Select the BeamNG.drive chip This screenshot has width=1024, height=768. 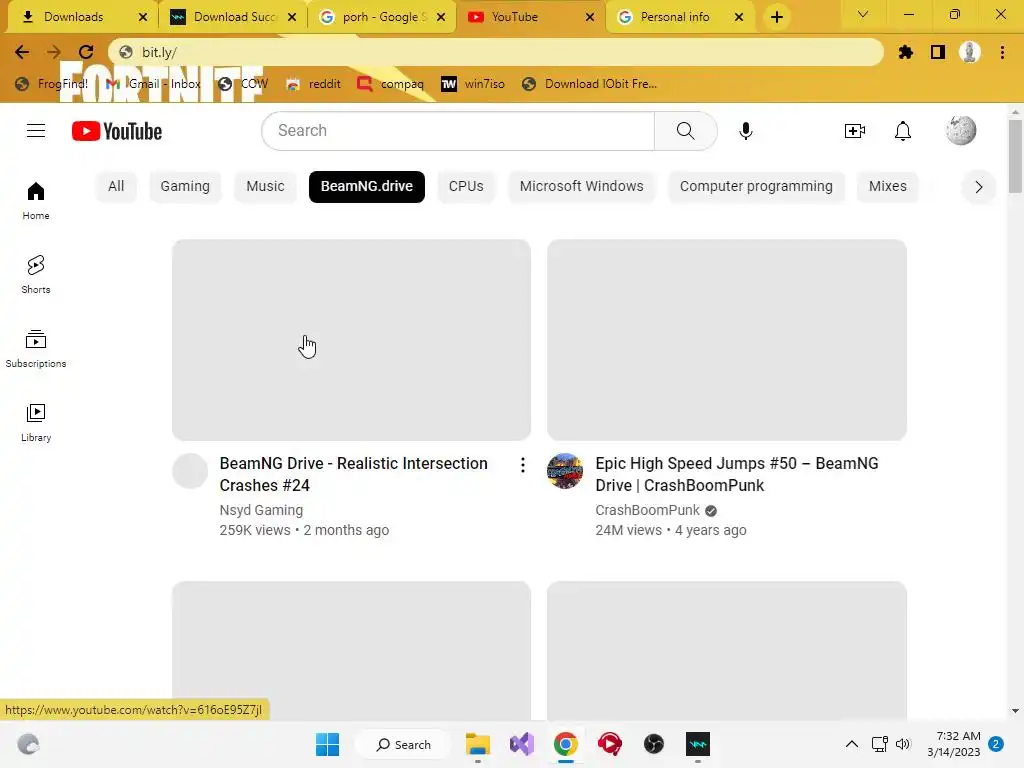click(x=366, y=187)
